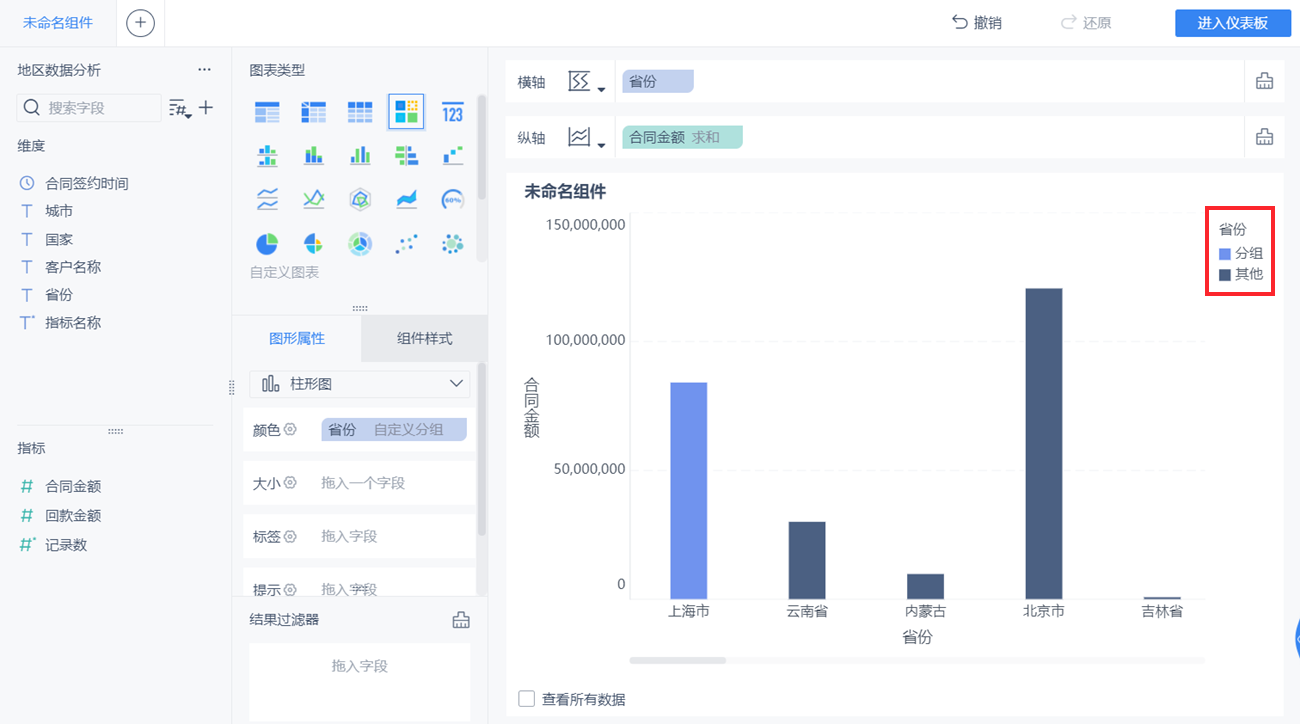This screenshot has width=1300, height=724.
Task: Click the 分组 blue legend color swatch
Action: (x=1227, y=253)
